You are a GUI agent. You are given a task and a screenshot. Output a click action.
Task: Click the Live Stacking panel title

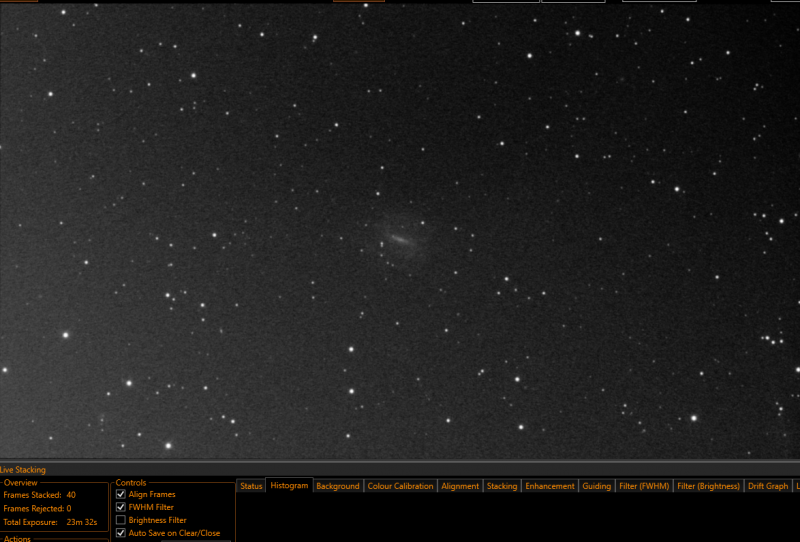coord(23,470)
